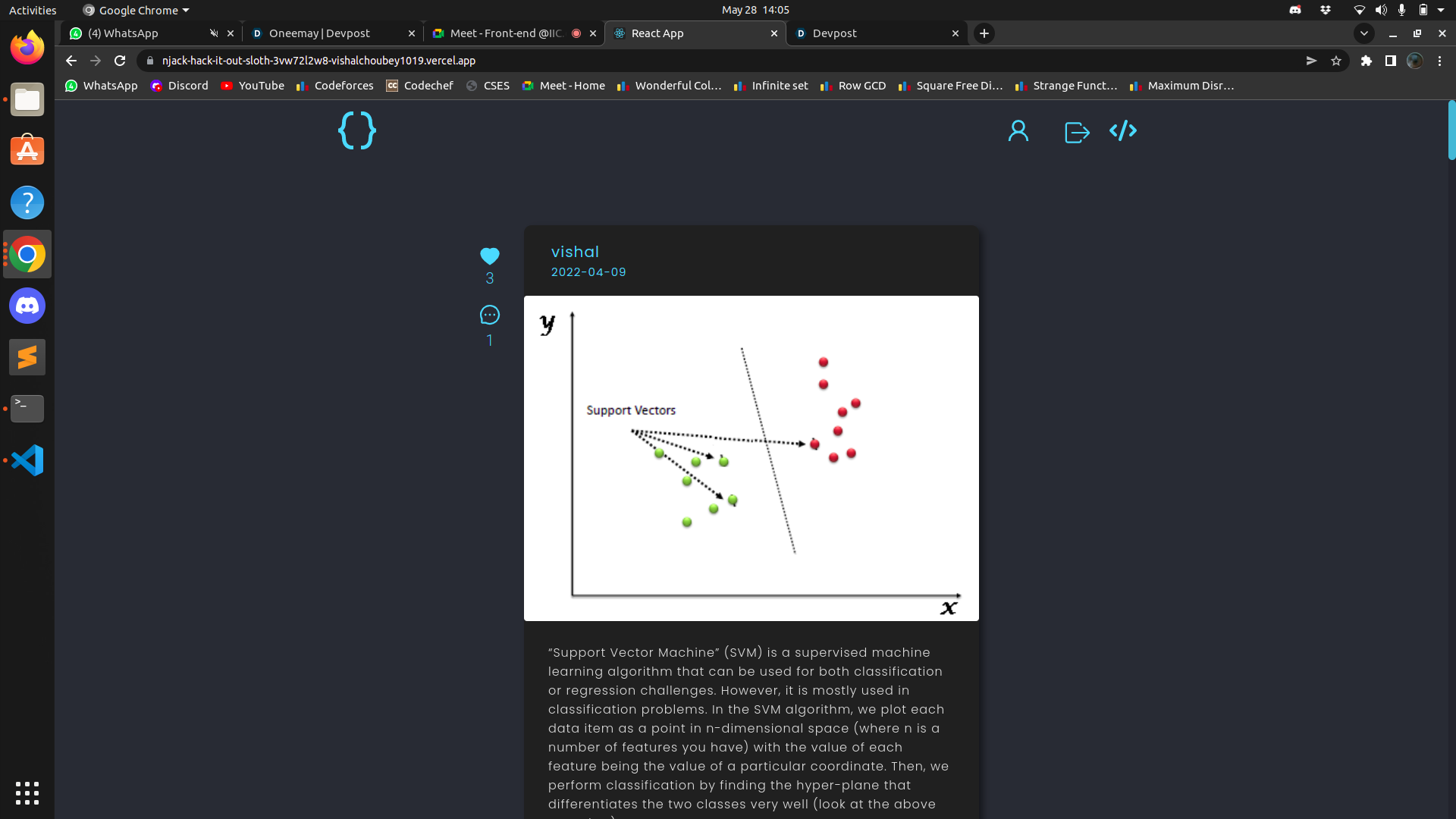1456x819 pixels.
Task: Open Chrome three-dot menu
Action: [1439, 61]
